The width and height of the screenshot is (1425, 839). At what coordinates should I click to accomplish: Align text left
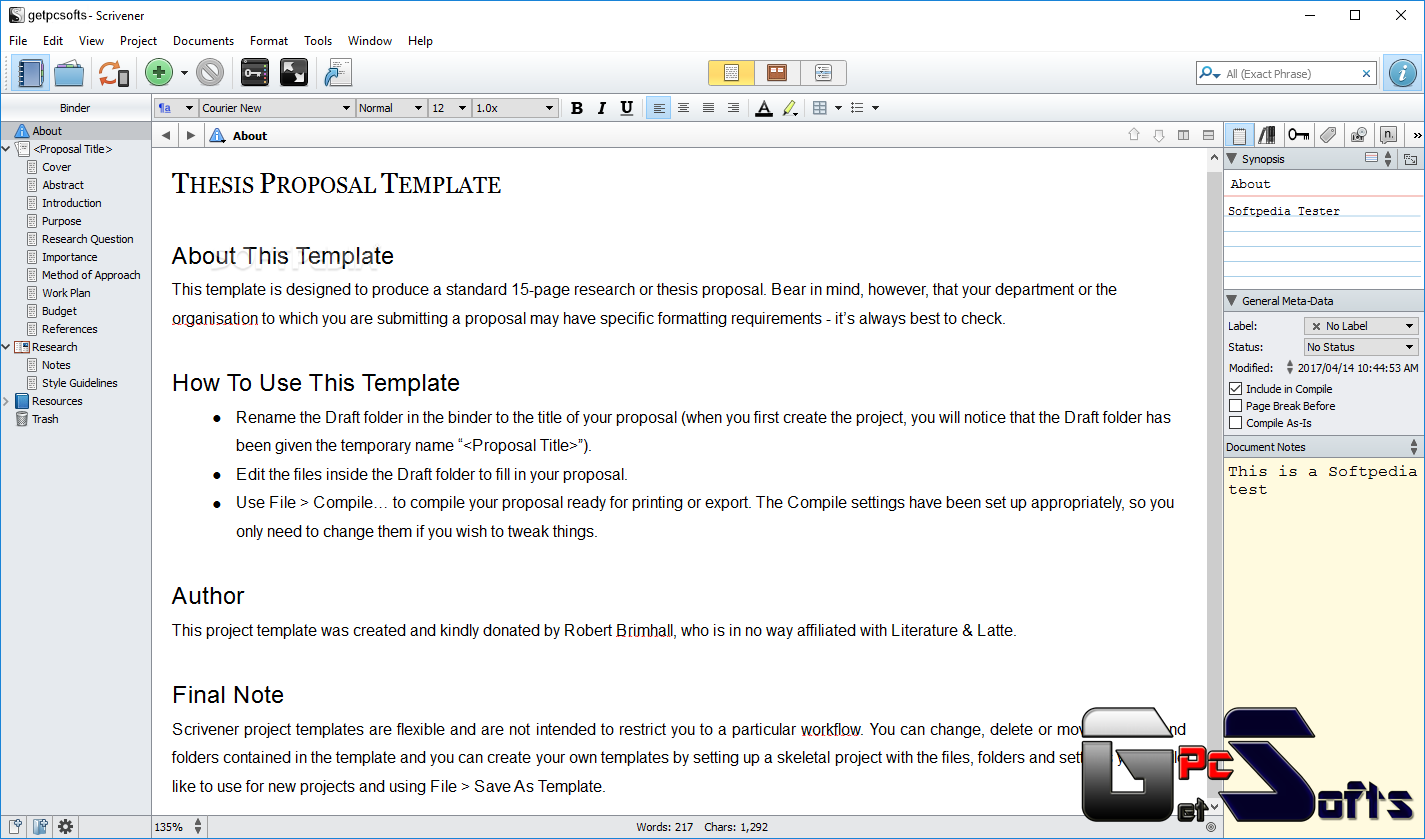pyautogui.click(x=658, y=108)
